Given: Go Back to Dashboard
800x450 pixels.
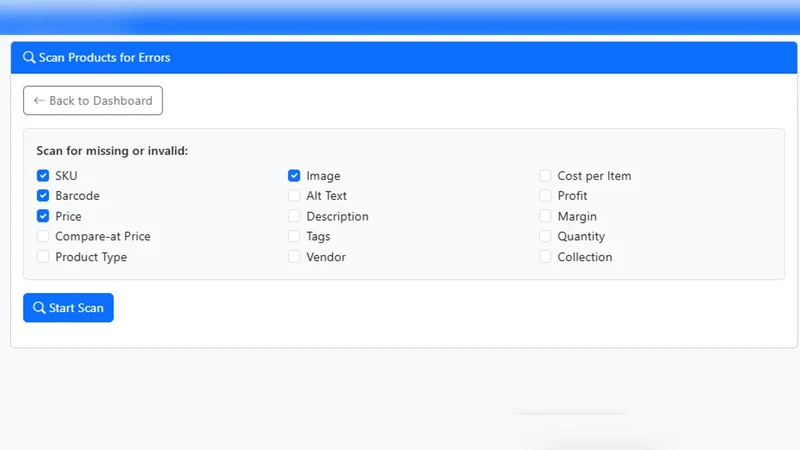Looking at the screenshot, I should tap(93, 101).
